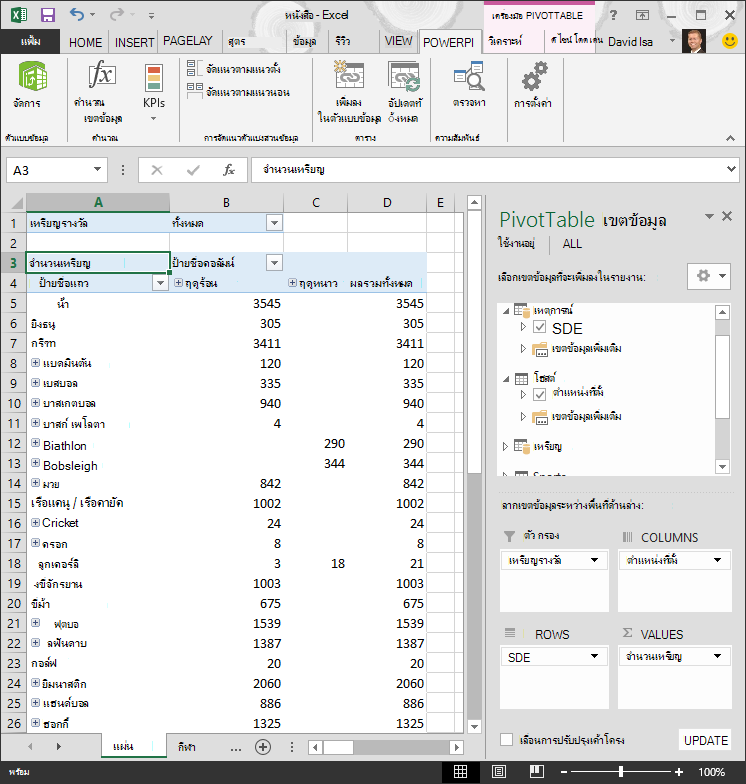Viewport: 746px width, 784px height.
Task: Click the Undo arrow icon
Action: (x=76, y=14)
